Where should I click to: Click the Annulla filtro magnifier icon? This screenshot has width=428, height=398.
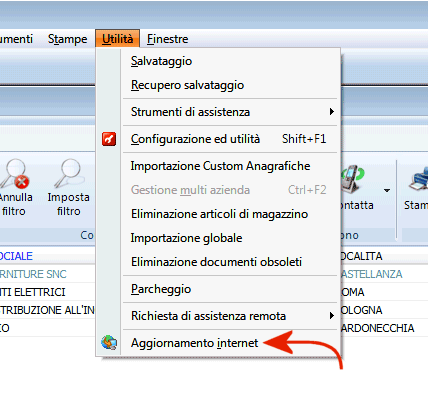[x=15, y=174]
